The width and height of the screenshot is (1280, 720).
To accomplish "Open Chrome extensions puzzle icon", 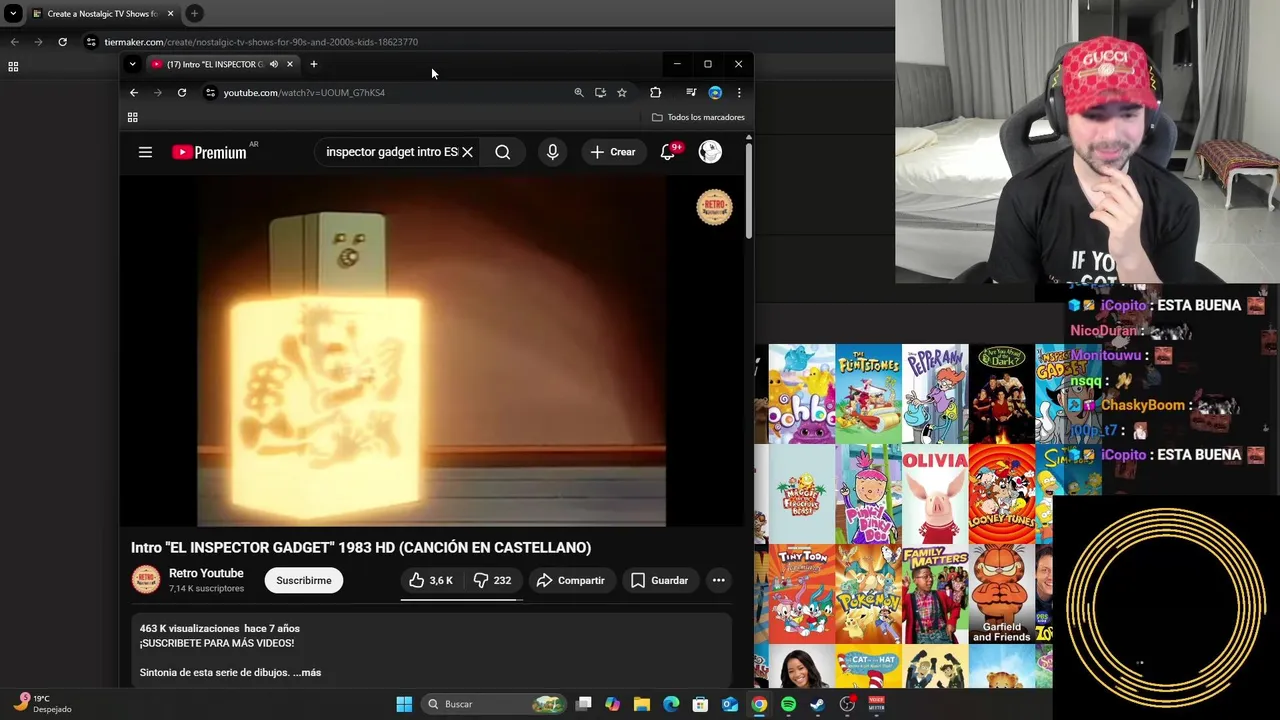I will coord(655,93).
